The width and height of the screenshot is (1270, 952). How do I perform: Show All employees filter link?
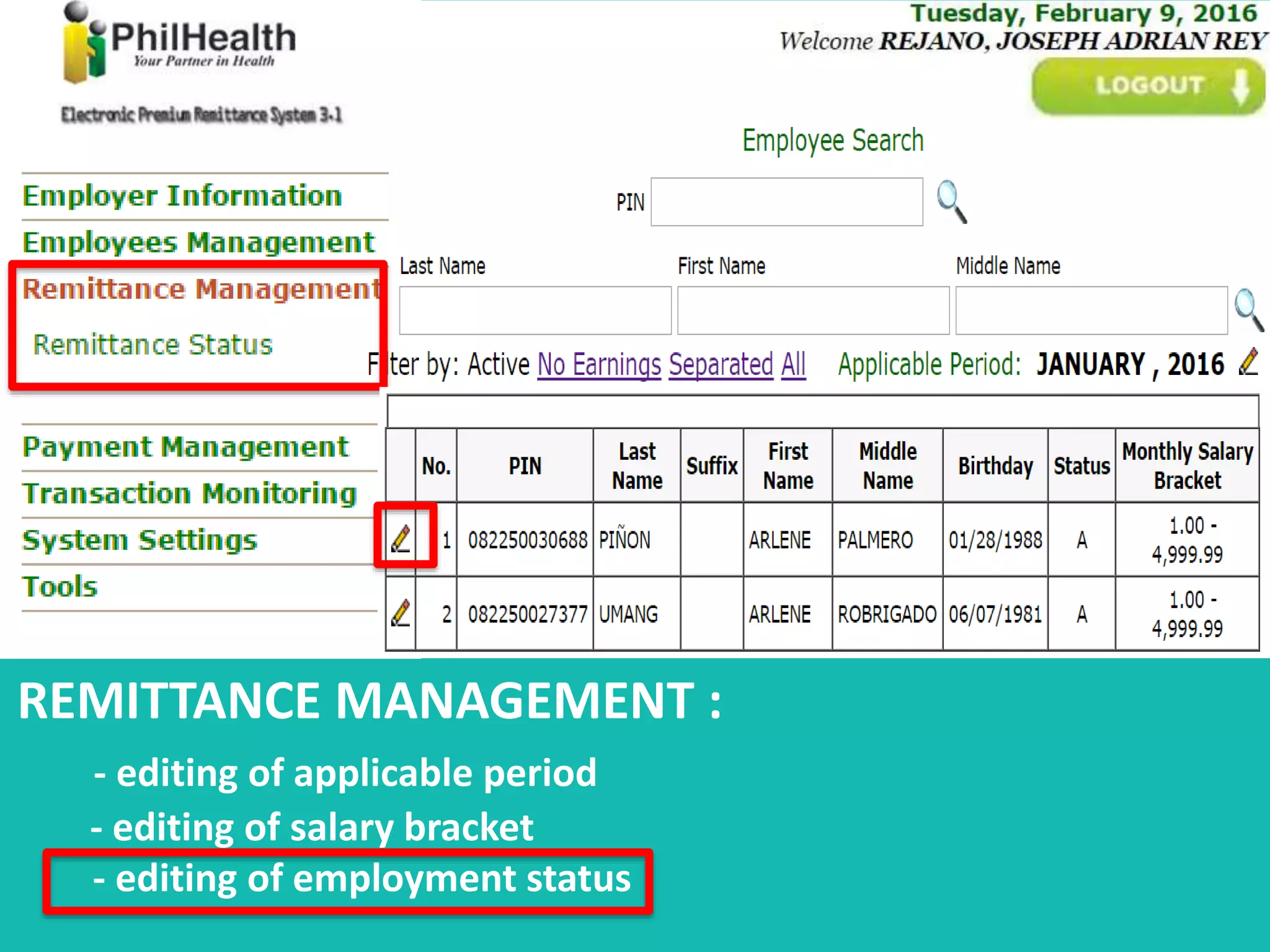[793, 364]
